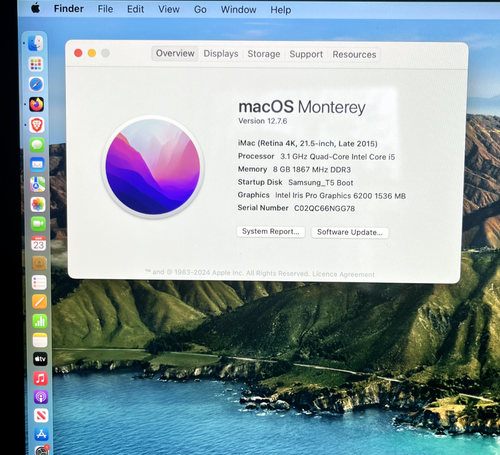This screenshot has width=500, height=455.
Task: Open the Mail app icon
Action: 37,165
